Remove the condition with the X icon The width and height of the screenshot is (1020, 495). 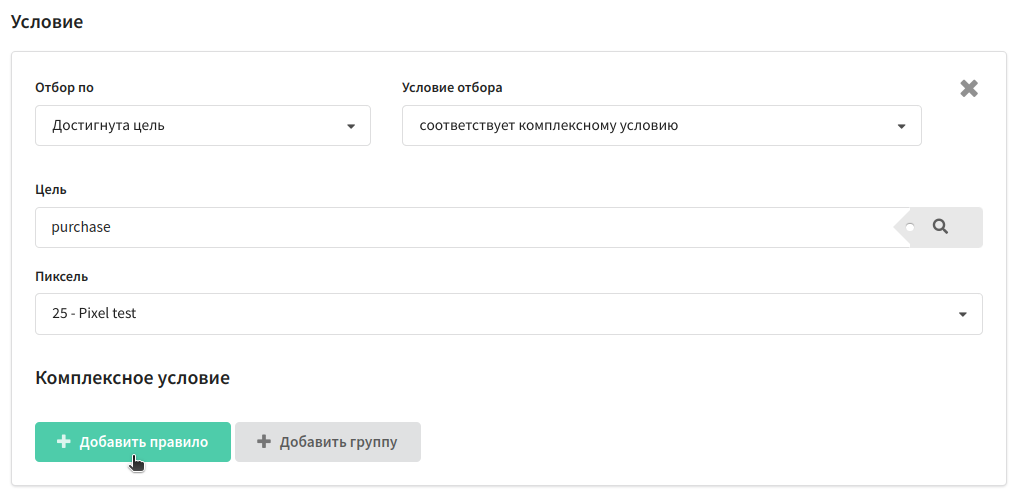pyautogui.click(x=969, y=88)
